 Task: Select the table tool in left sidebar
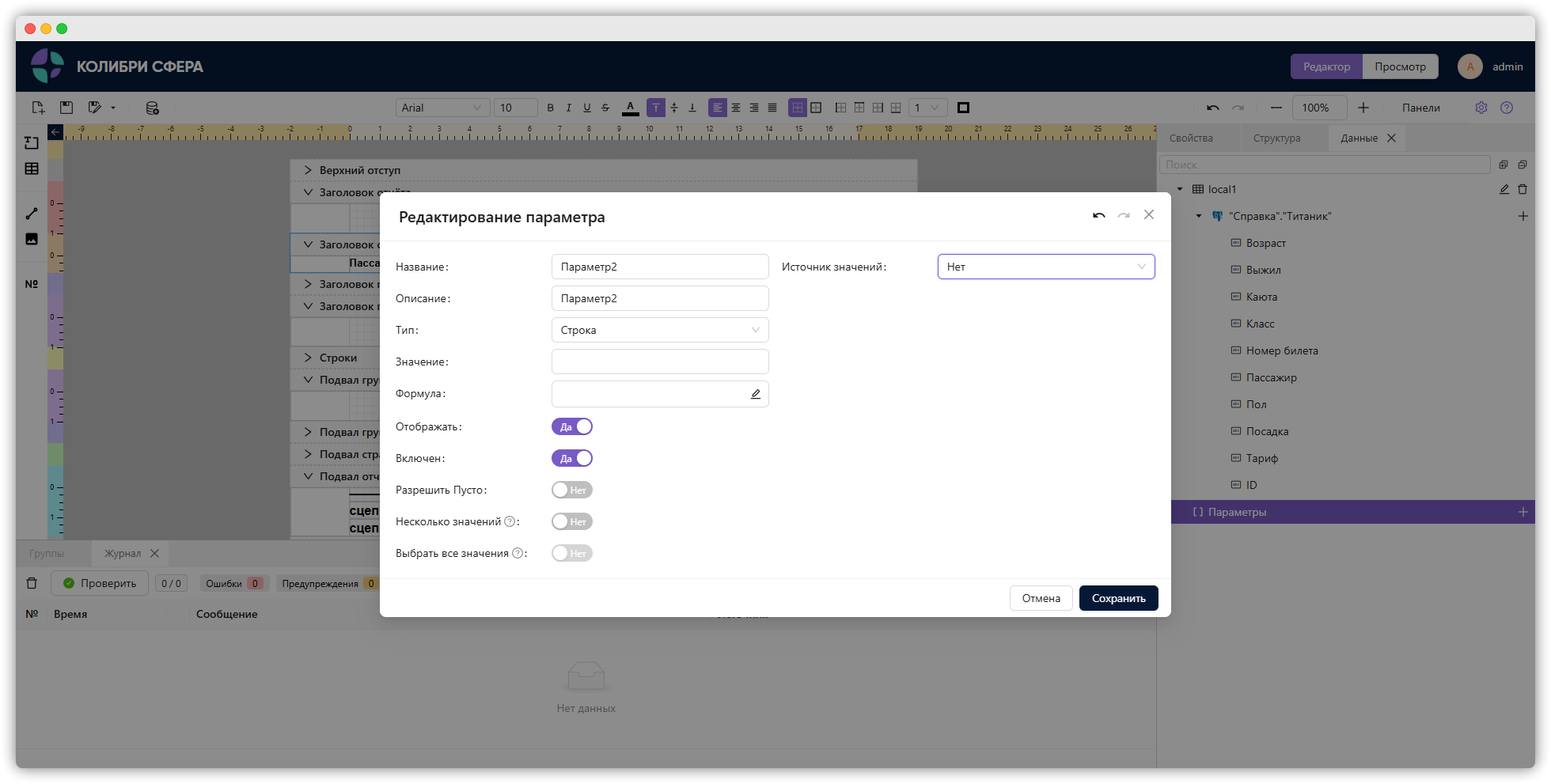32,169
